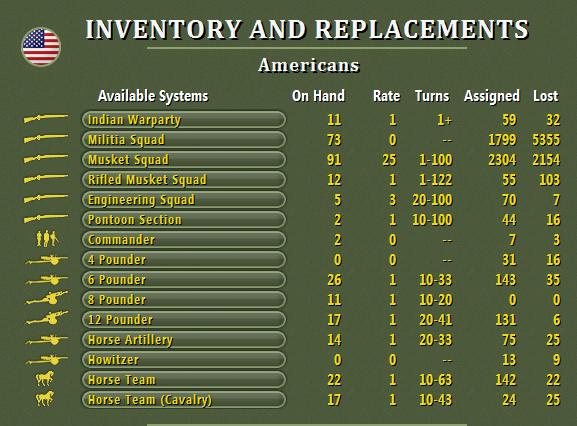Click Horse Team assigned value 142
This screenshot has height=426, width=577.
point(506,380)
